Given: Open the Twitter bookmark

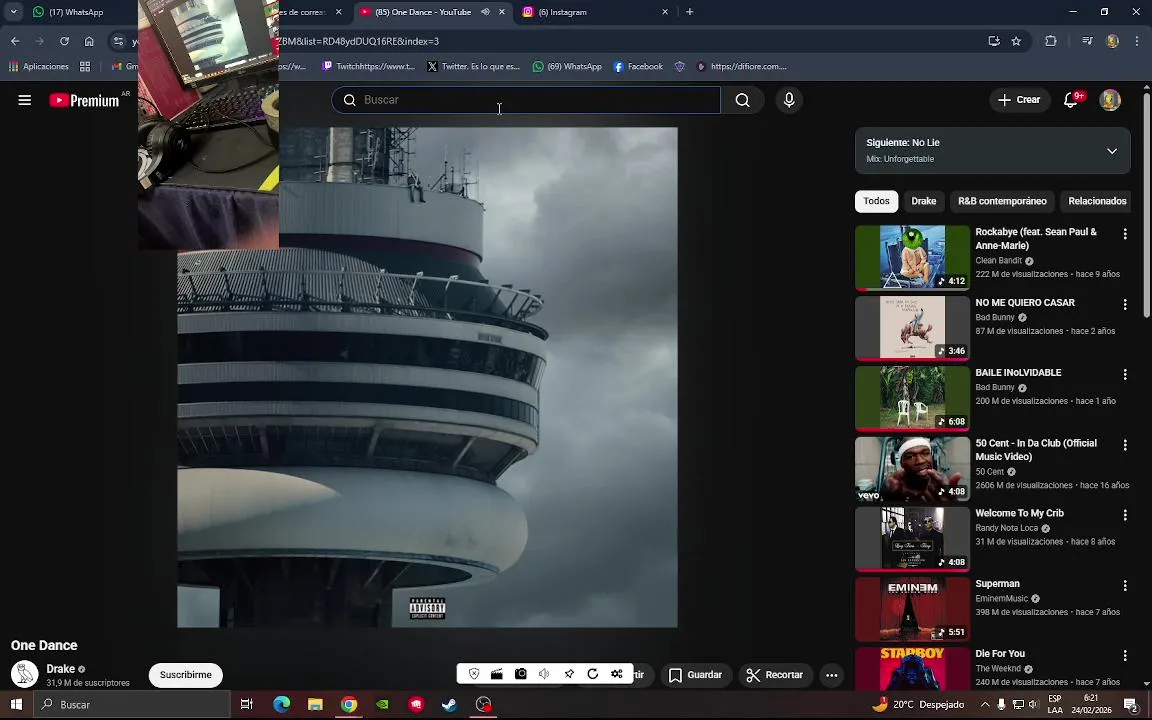Looking at the screenshot, I should 473,66.
